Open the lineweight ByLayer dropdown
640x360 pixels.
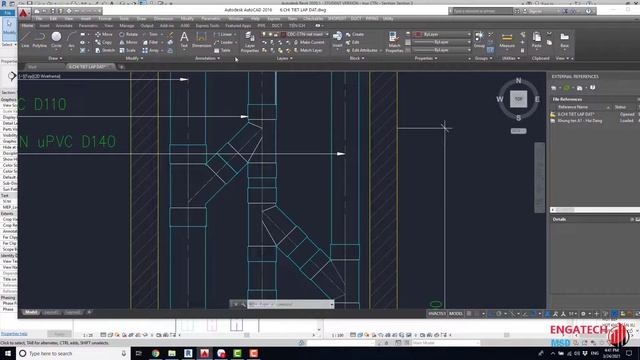point(443,42)
